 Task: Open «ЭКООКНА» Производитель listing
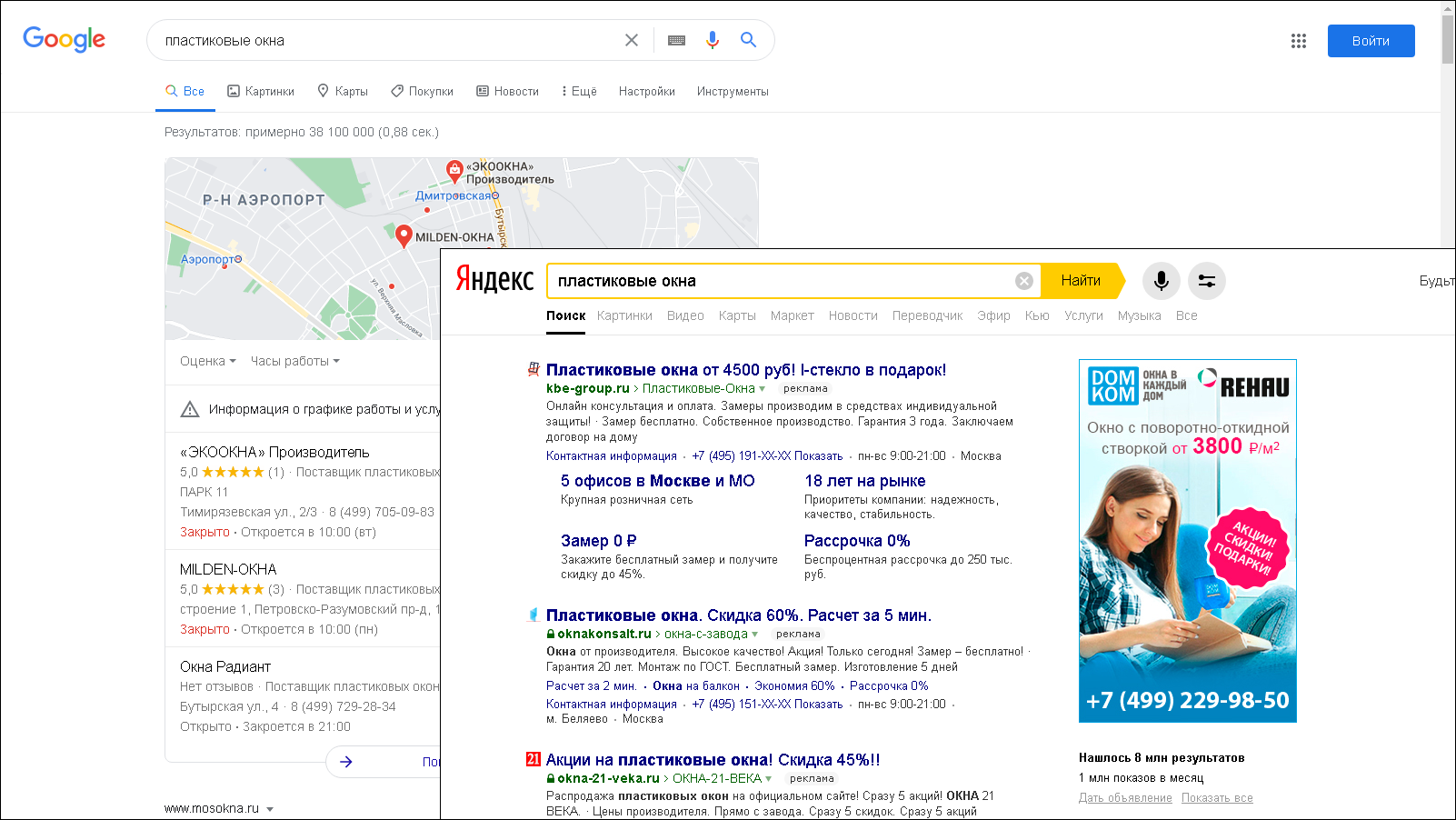[x=274, y=452]
